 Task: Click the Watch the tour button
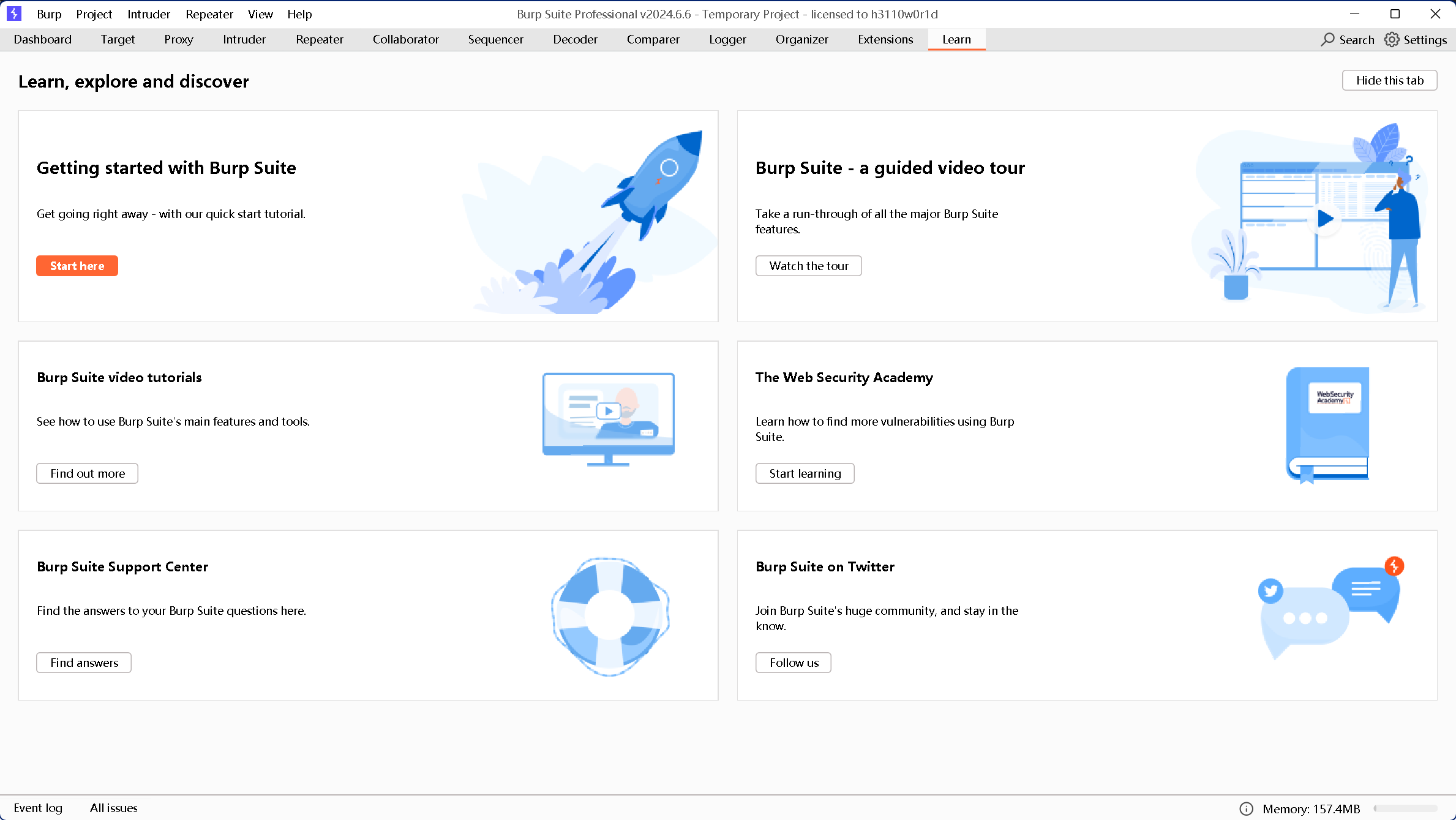click(808, 266)
